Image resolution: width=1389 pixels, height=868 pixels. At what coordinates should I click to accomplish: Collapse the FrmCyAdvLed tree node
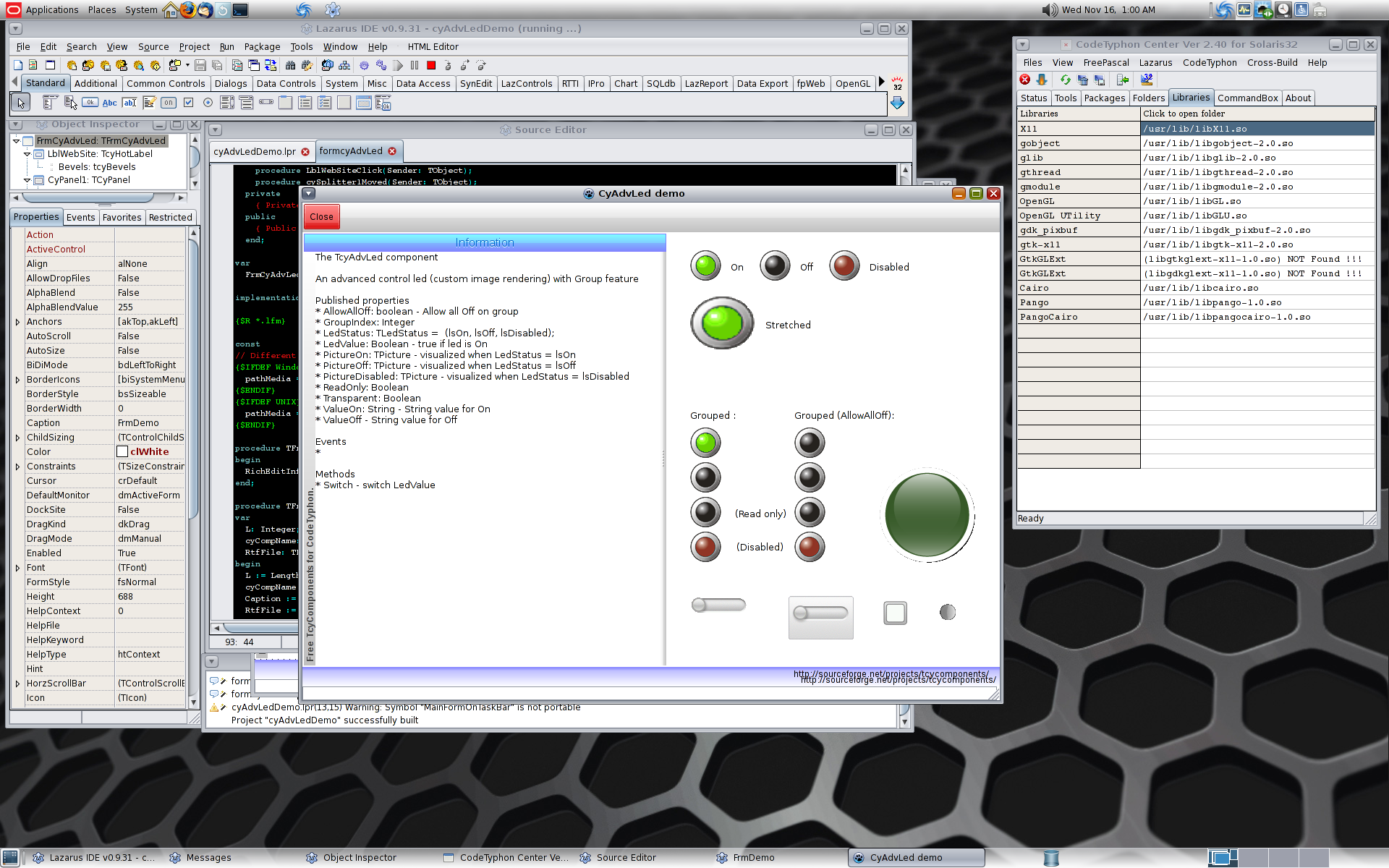pos(17,141)
